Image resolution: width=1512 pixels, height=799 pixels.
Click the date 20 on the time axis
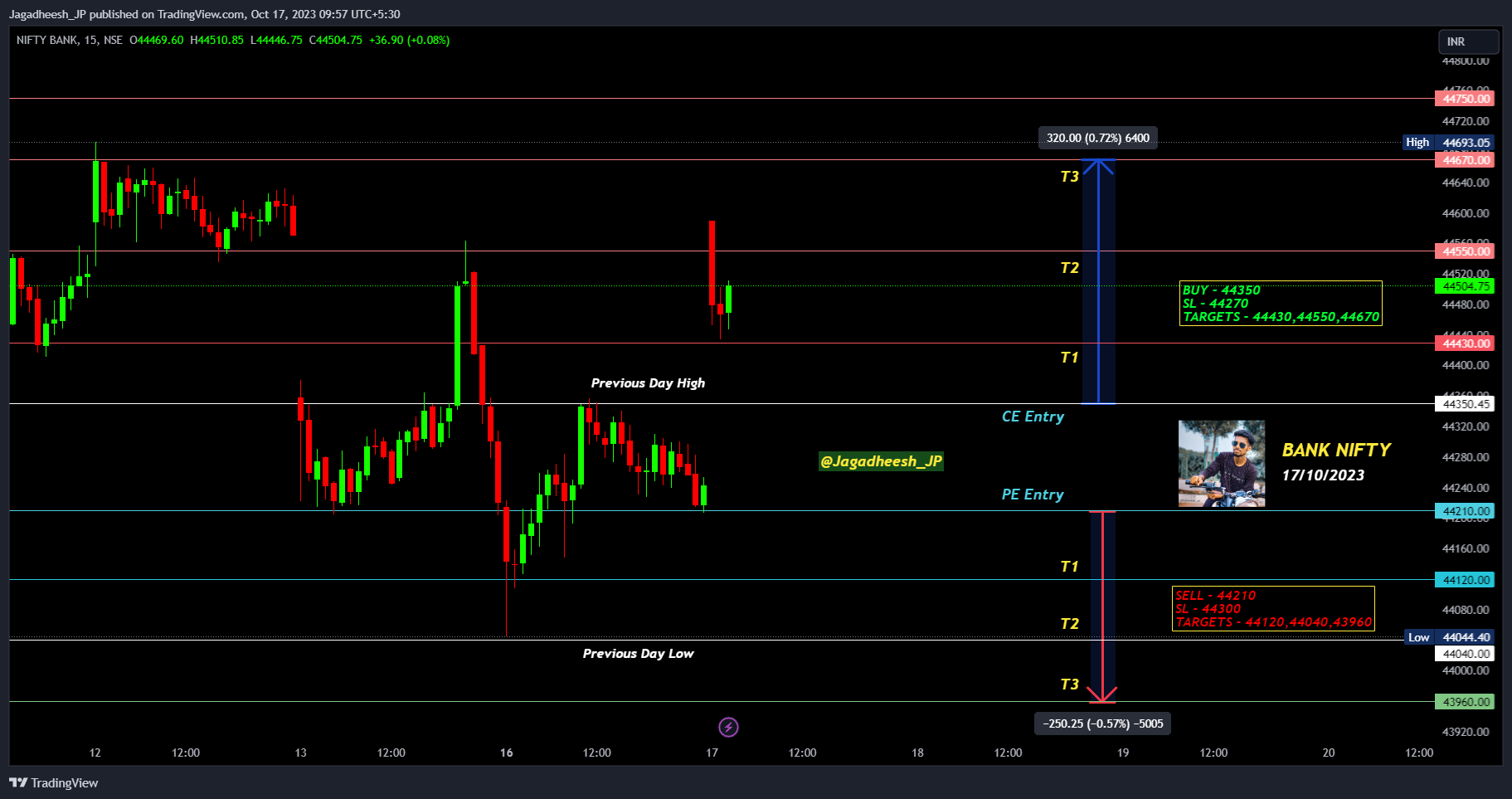[1329, 753]
